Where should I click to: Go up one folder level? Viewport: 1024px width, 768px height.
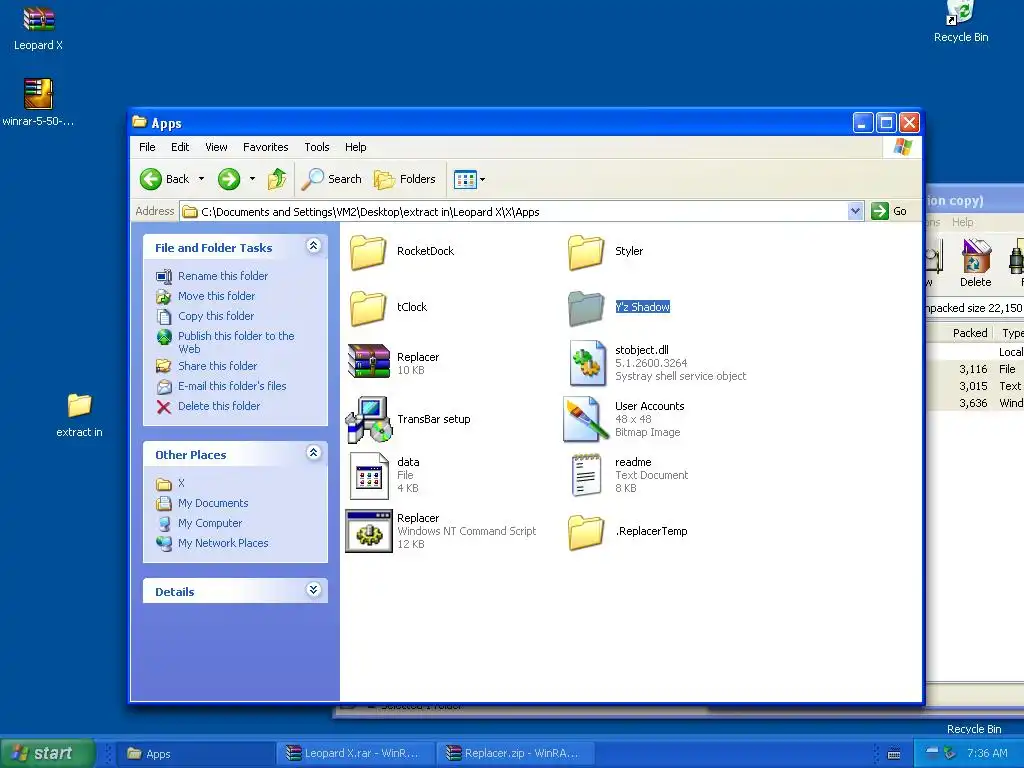pos(277,179)
